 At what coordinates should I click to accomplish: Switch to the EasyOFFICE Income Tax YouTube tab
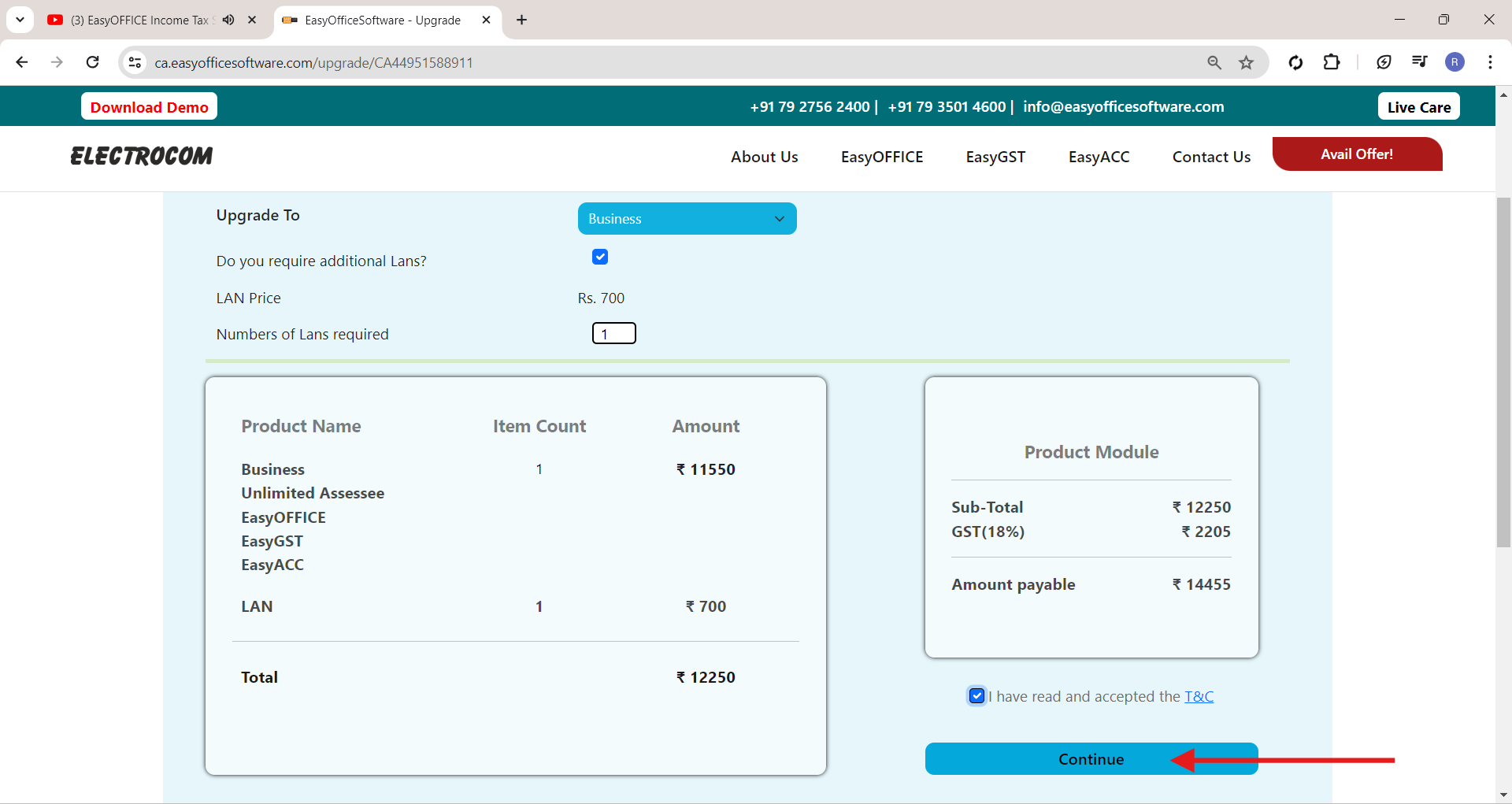click(x=138, y=20)
